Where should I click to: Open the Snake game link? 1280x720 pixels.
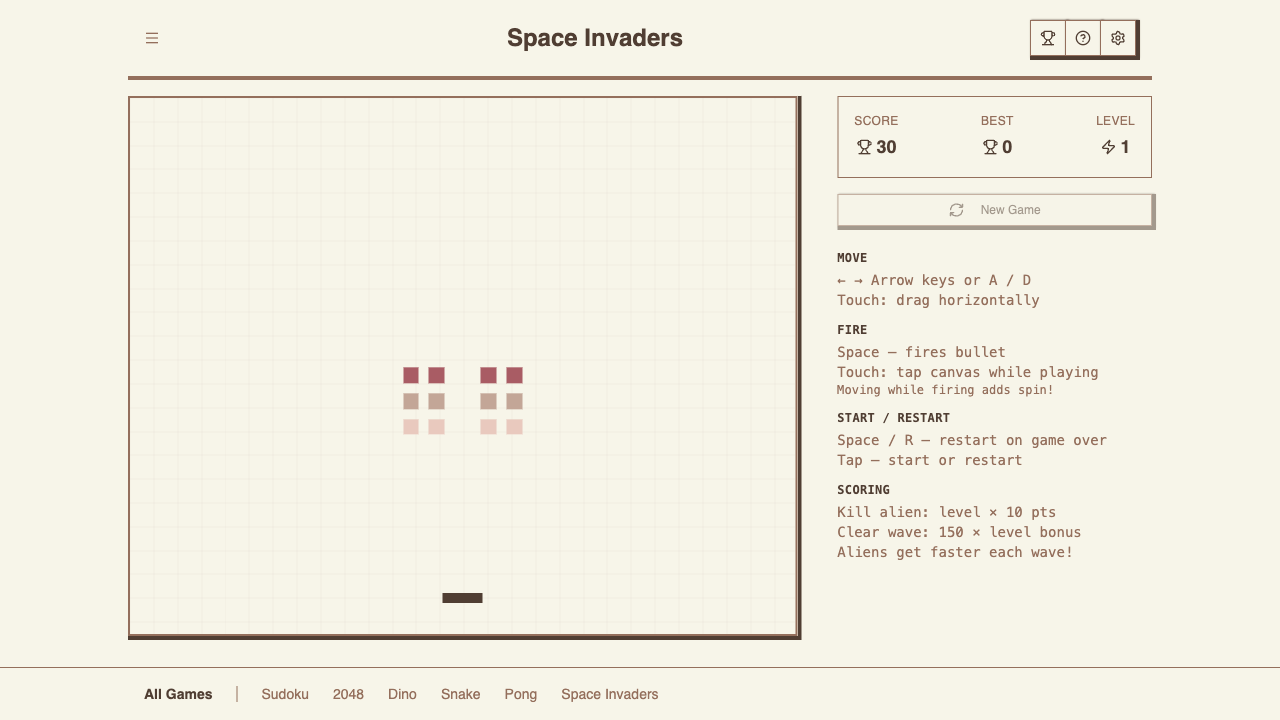click(x=461, y=694)
